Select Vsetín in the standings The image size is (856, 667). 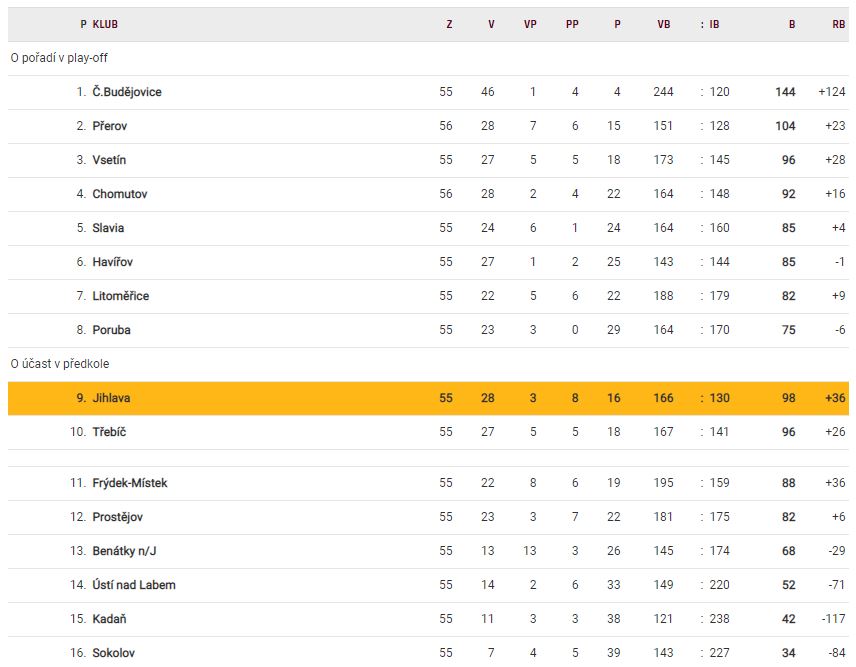110,160
